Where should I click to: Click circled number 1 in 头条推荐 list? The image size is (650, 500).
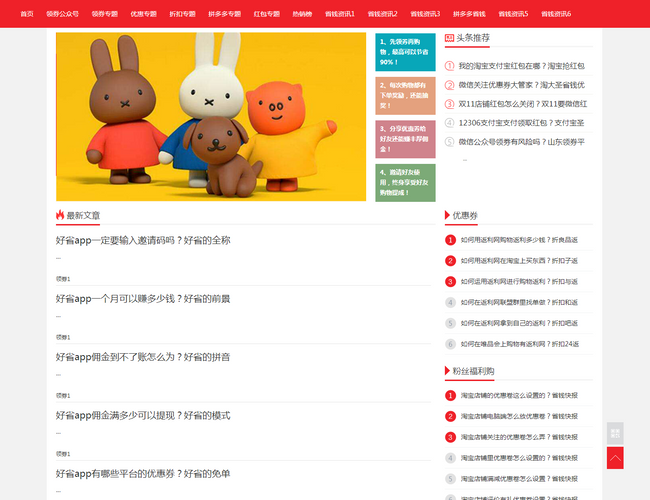[450, 66]
